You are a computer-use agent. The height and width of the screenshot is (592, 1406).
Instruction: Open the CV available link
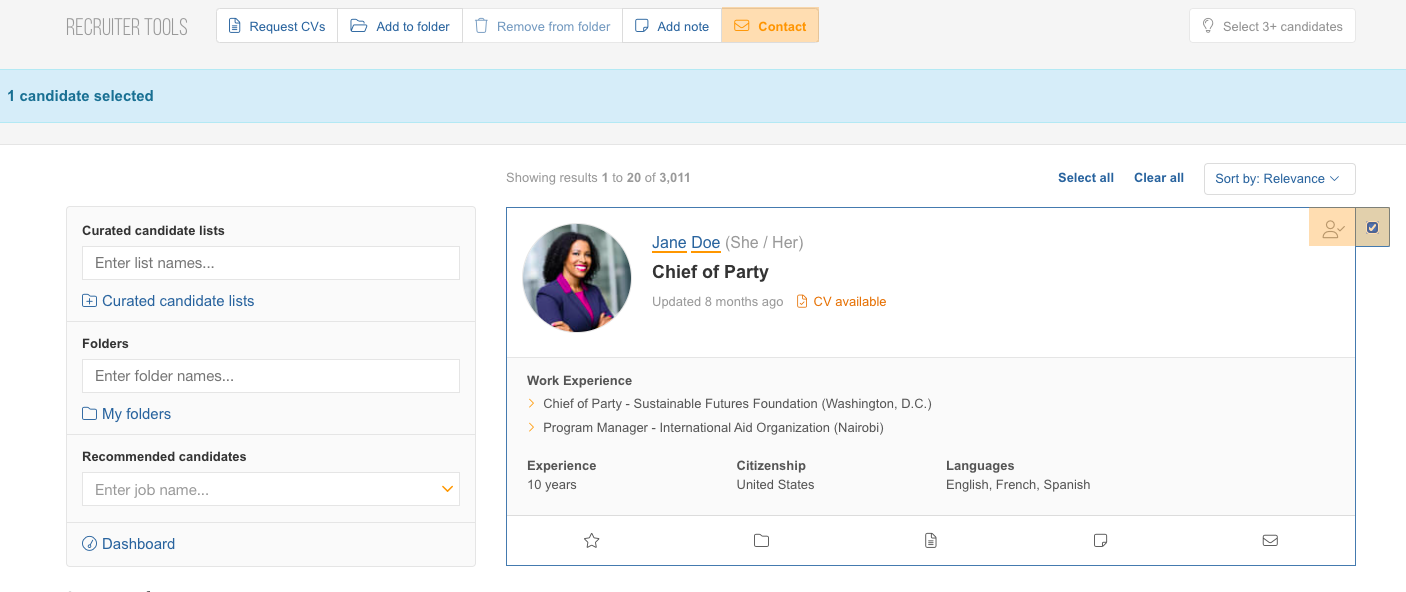click(841, 301)
